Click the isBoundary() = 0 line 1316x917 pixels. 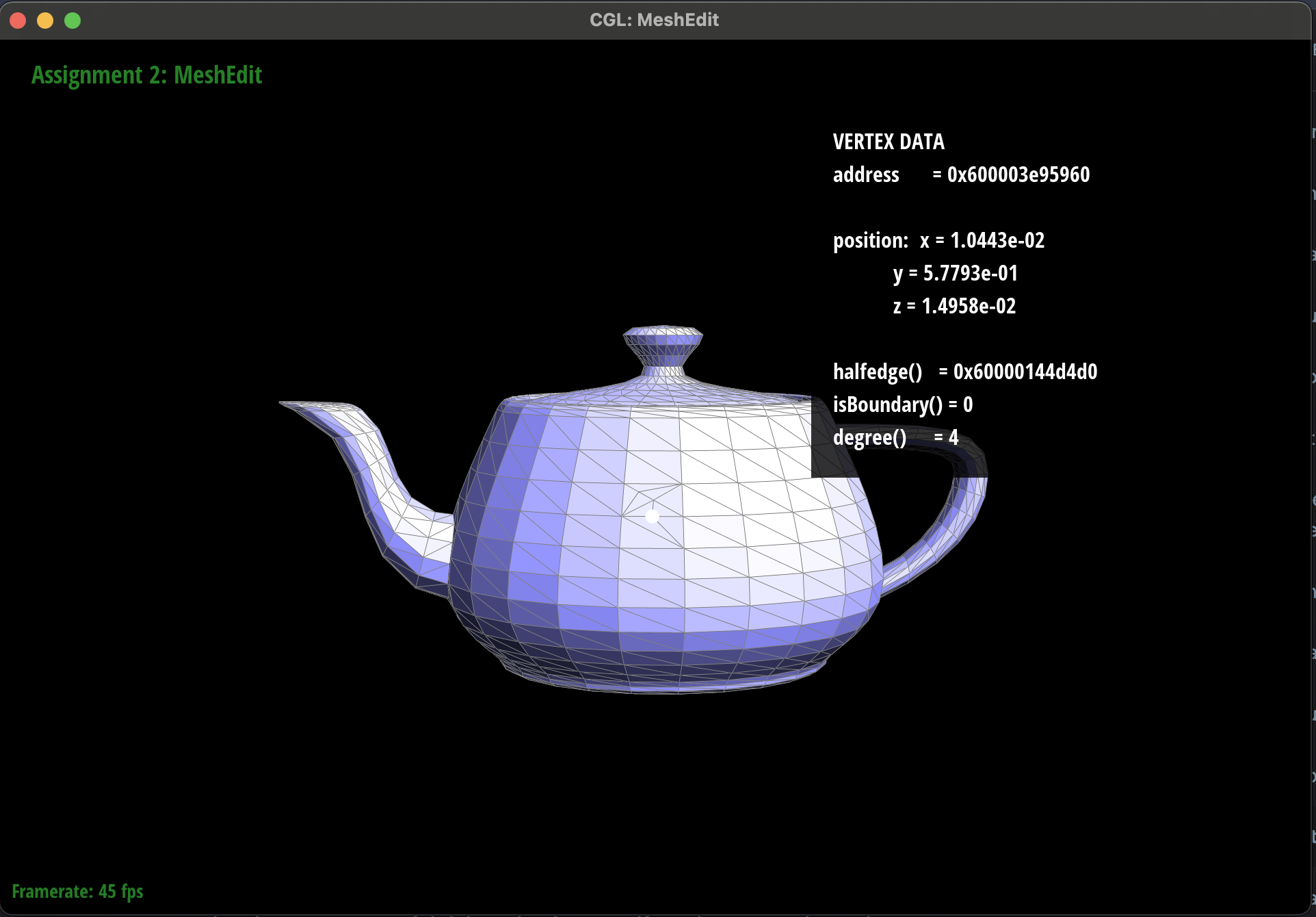tap(902, 404)
